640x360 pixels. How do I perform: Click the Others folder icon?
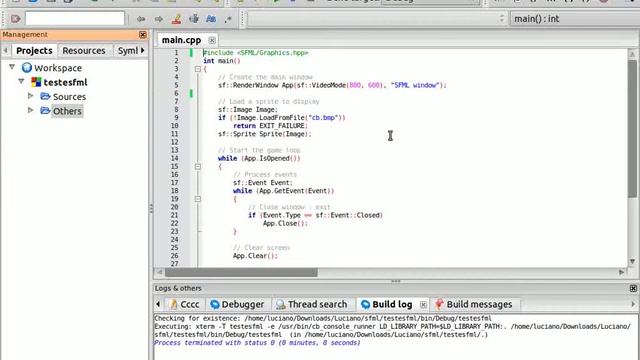click(45, 111)
